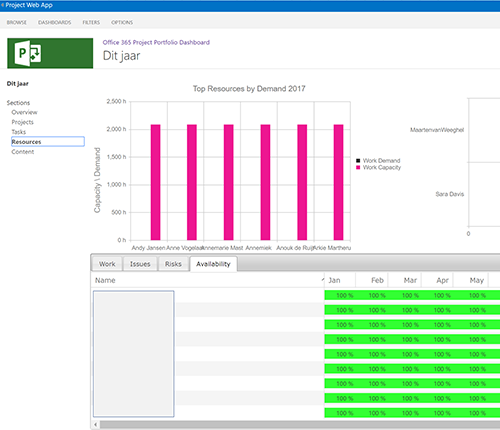Click the Work Capacity legend swatch

[x=358, y=167]
